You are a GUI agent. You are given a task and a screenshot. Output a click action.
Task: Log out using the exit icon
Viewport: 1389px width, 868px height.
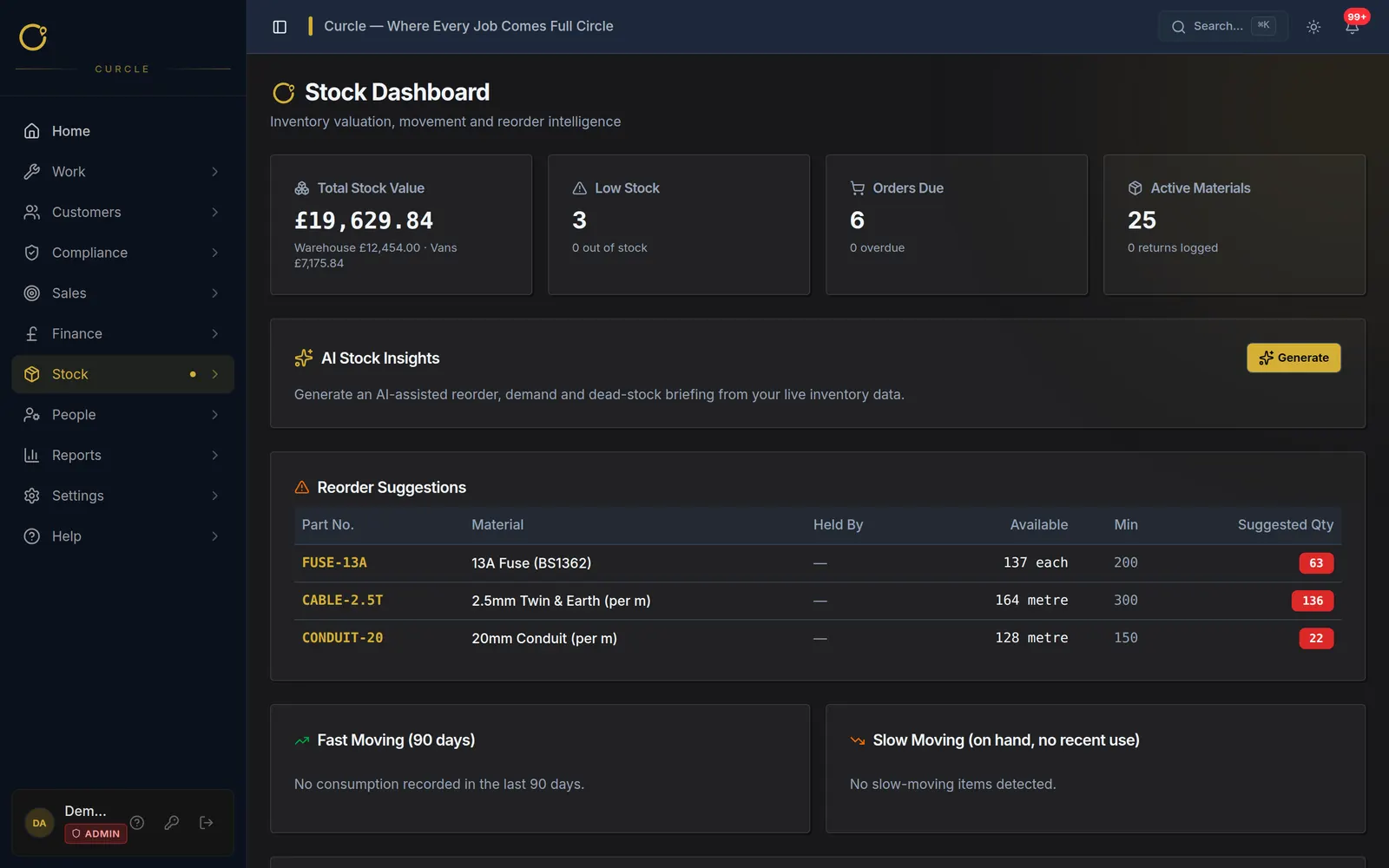coord(207,822)
